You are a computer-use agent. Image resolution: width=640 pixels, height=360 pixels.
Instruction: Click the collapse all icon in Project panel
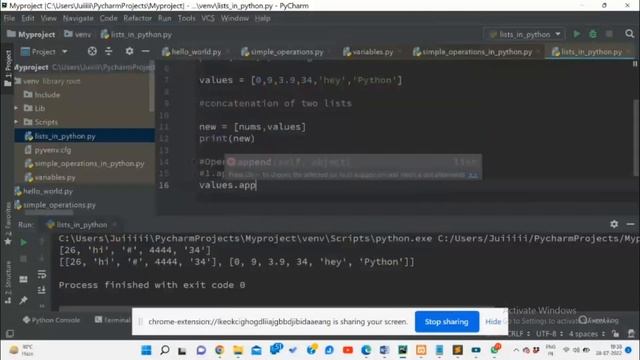click(x=109, y=51)
